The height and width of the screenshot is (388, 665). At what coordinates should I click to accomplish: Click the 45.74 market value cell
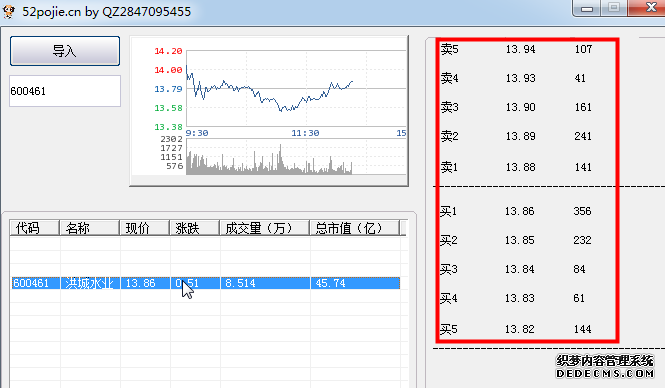pos(355,283)
